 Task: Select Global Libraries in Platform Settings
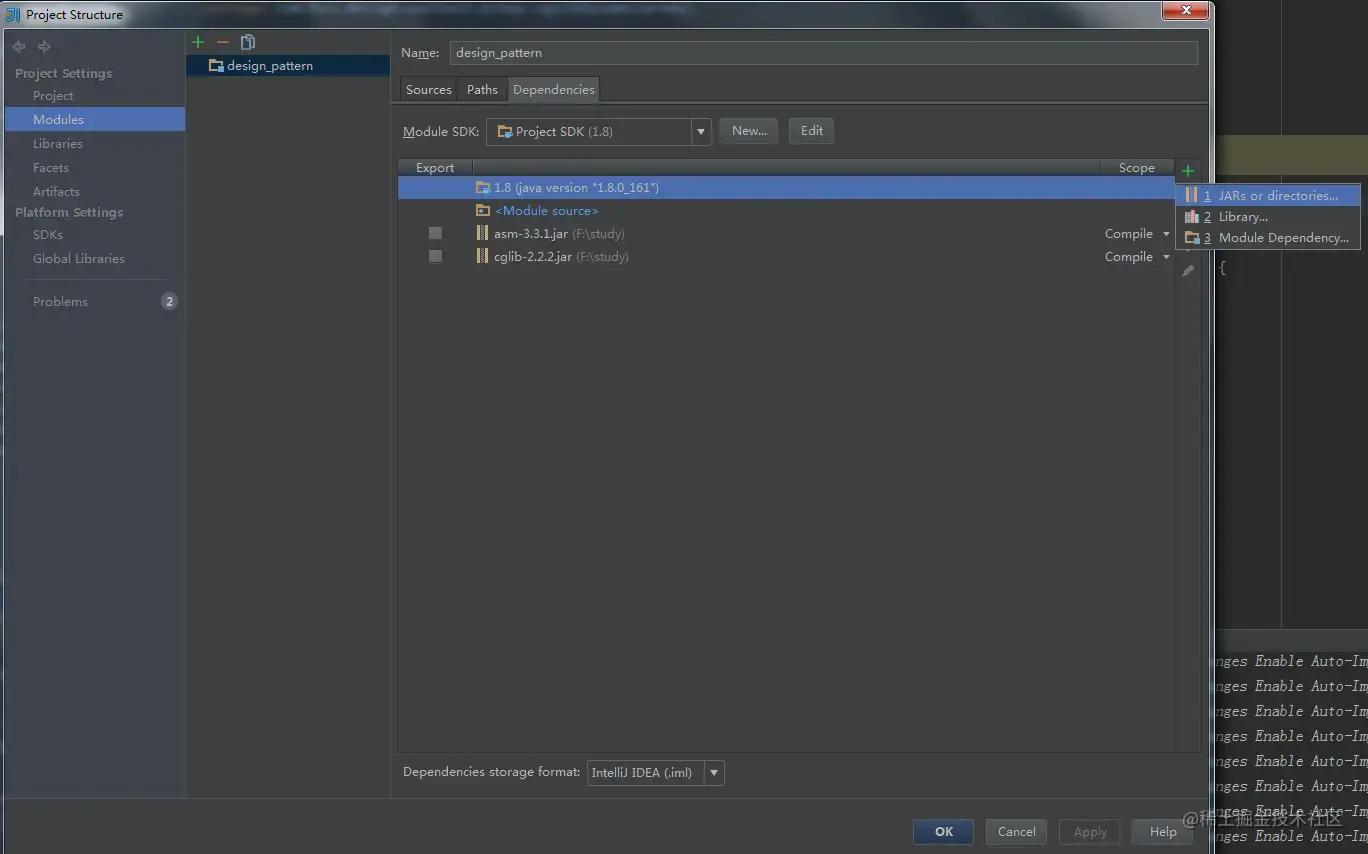[95, 258]
